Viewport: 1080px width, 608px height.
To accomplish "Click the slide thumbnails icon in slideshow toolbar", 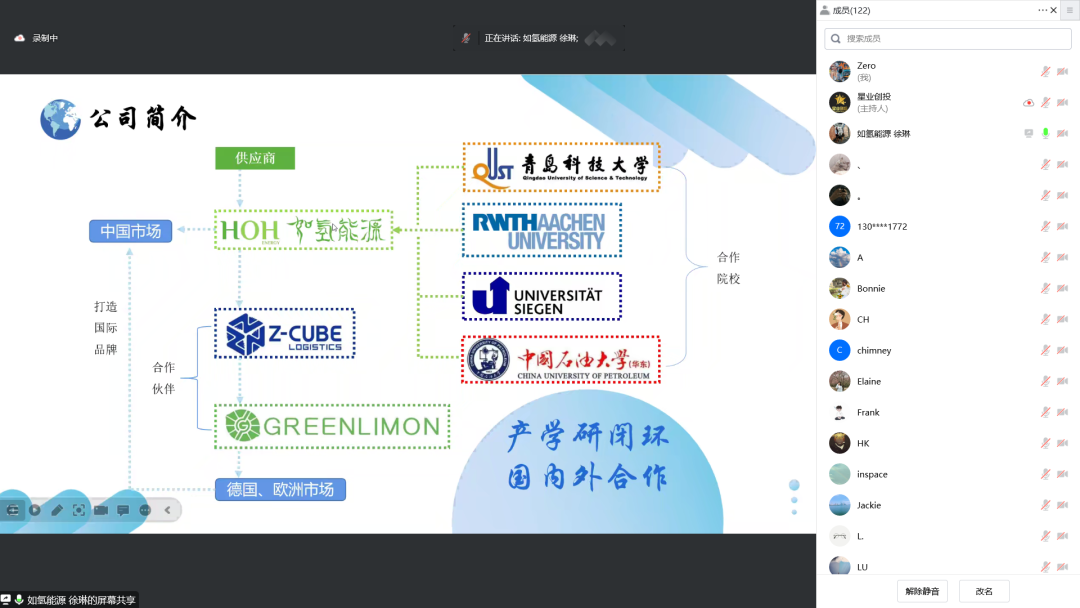I will tap(12, 510).
